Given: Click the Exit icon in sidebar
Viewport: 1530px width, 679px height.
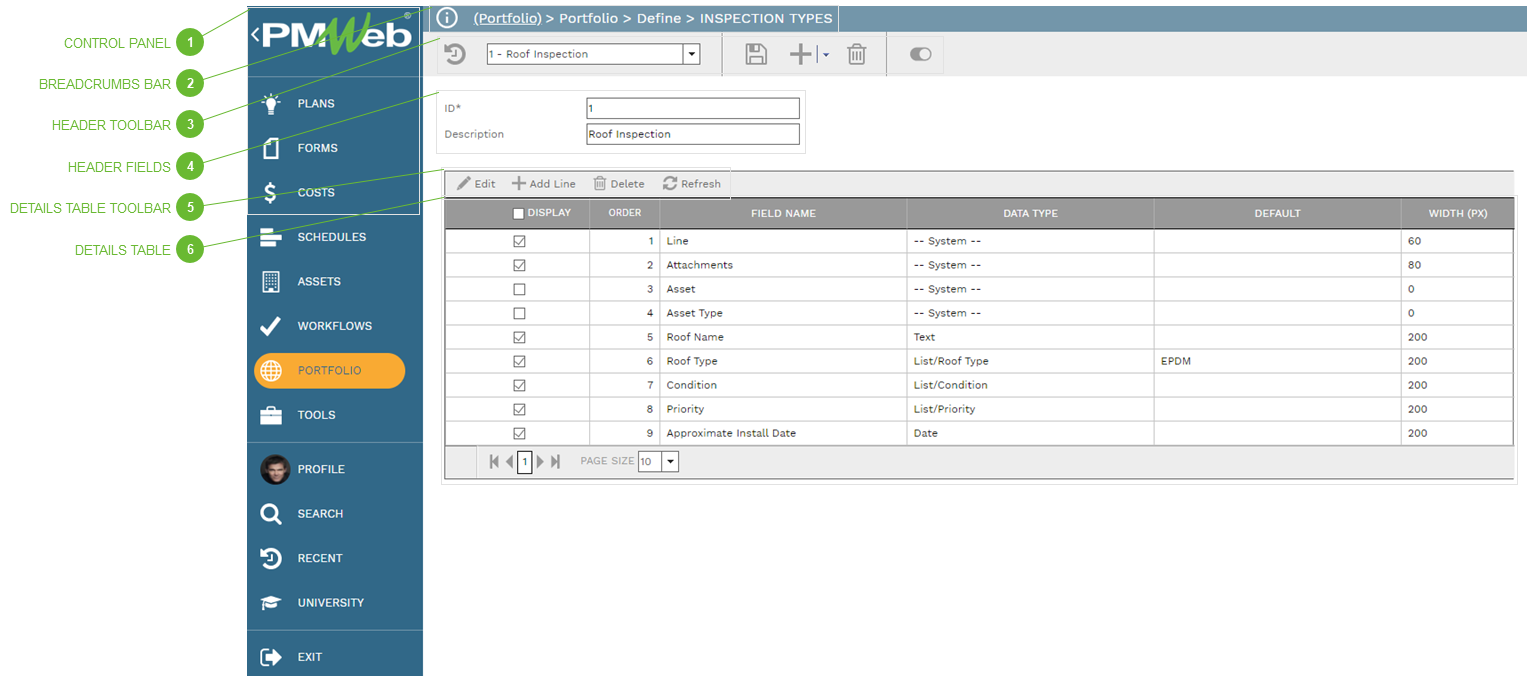Looking at the screenshot, I should 271,657.
